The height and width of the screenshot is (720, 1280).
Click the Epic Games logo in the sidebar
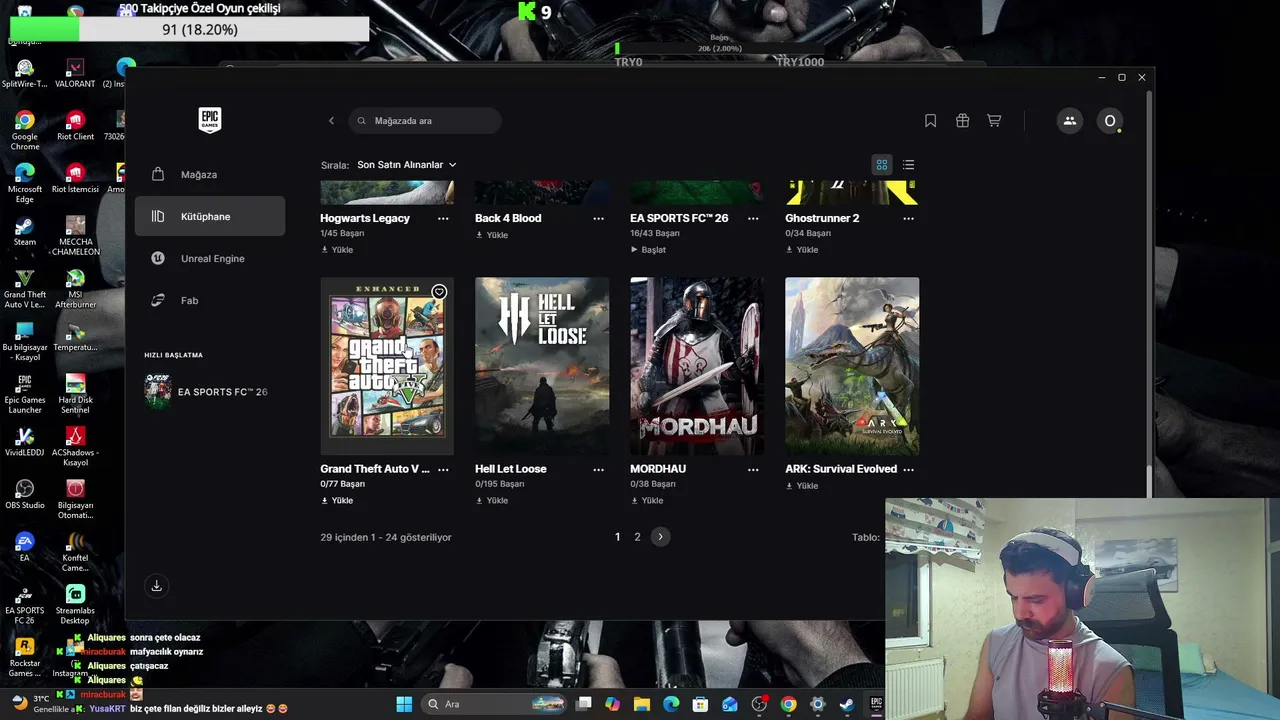point(210,120)
